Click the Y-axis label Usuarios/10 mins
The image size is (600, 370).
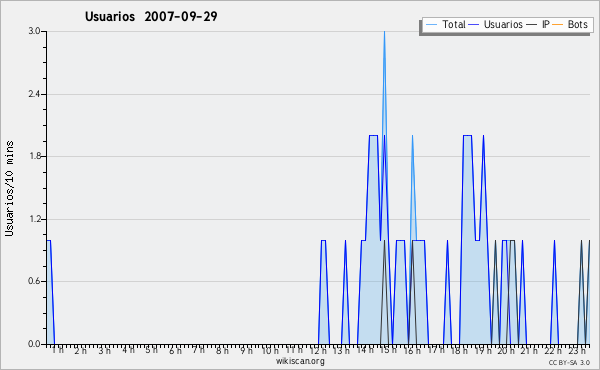9,189
